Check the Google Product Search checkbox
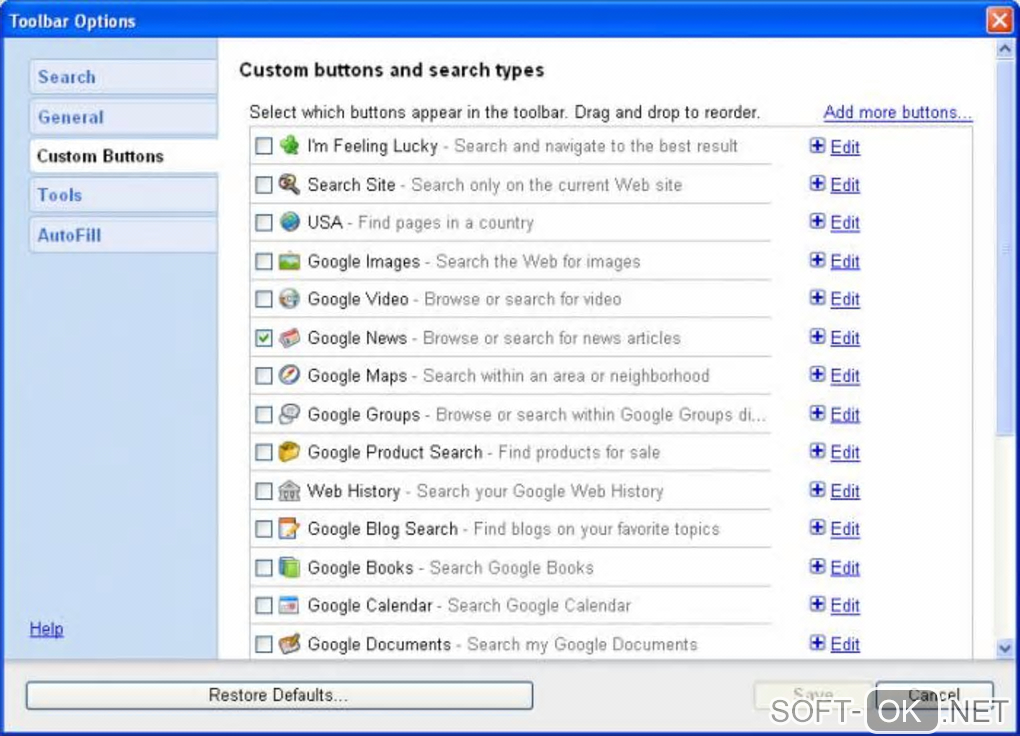This screenshot has width=1020, height=736. click(263, 452)
